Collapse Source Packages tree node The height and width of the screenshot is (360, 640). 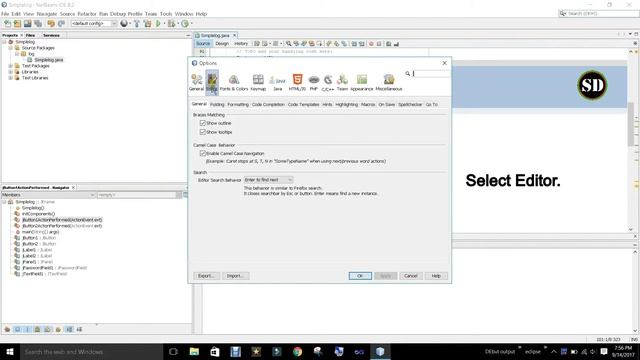[11, 48]
